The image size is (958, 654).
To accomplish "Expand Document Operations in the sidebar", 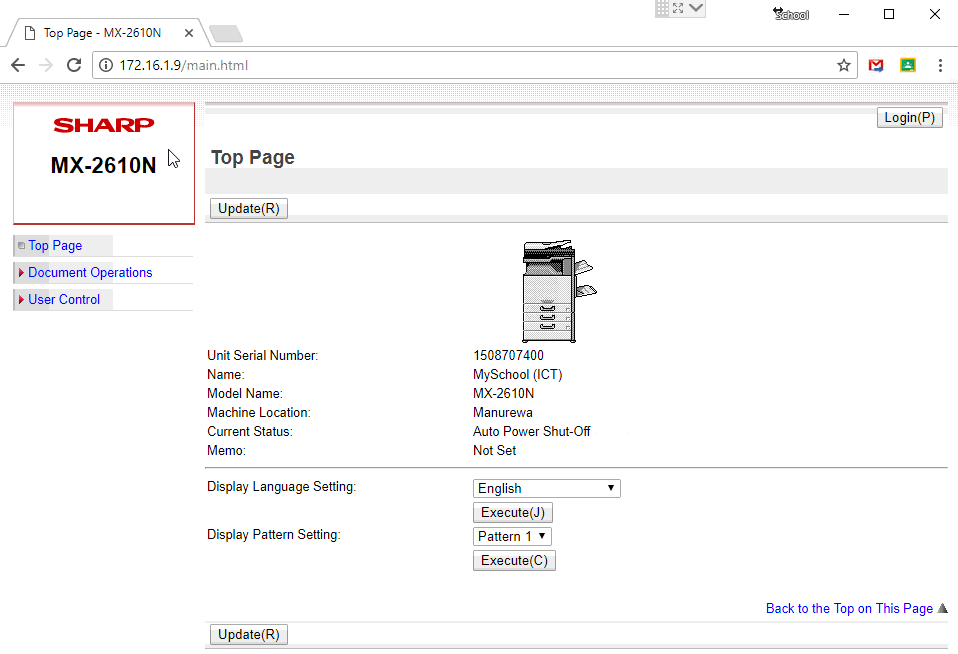I will pyautogui.click(x=90, y=272).
